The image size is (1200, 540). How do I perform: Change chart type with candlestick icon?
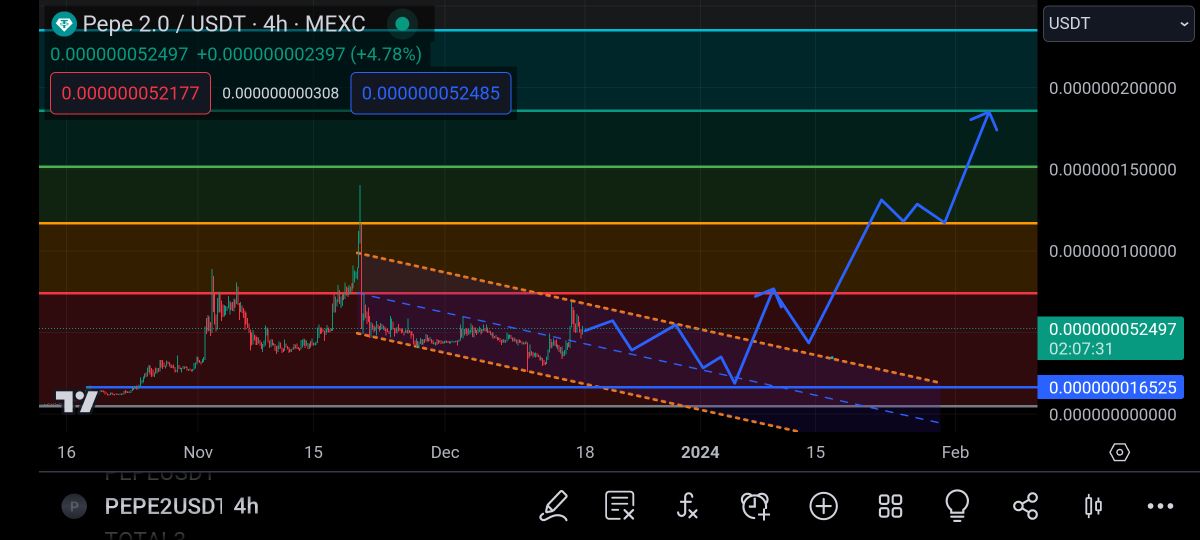(1093, 506)
